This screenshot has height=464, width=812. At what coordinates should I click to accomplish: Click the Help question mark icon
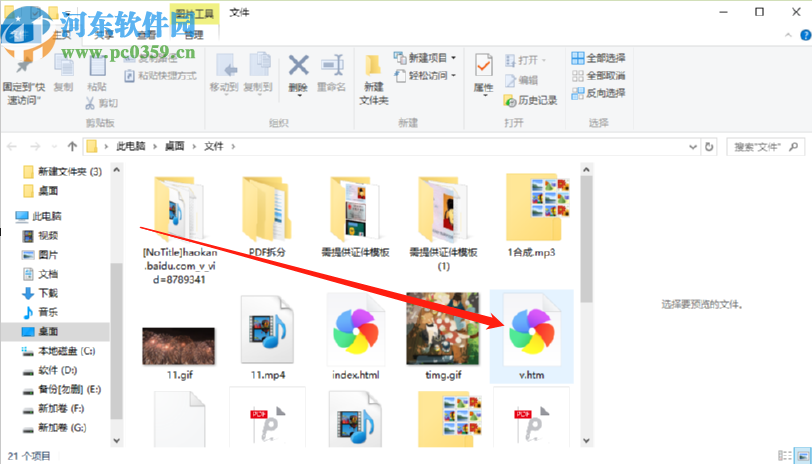point(806,35)
